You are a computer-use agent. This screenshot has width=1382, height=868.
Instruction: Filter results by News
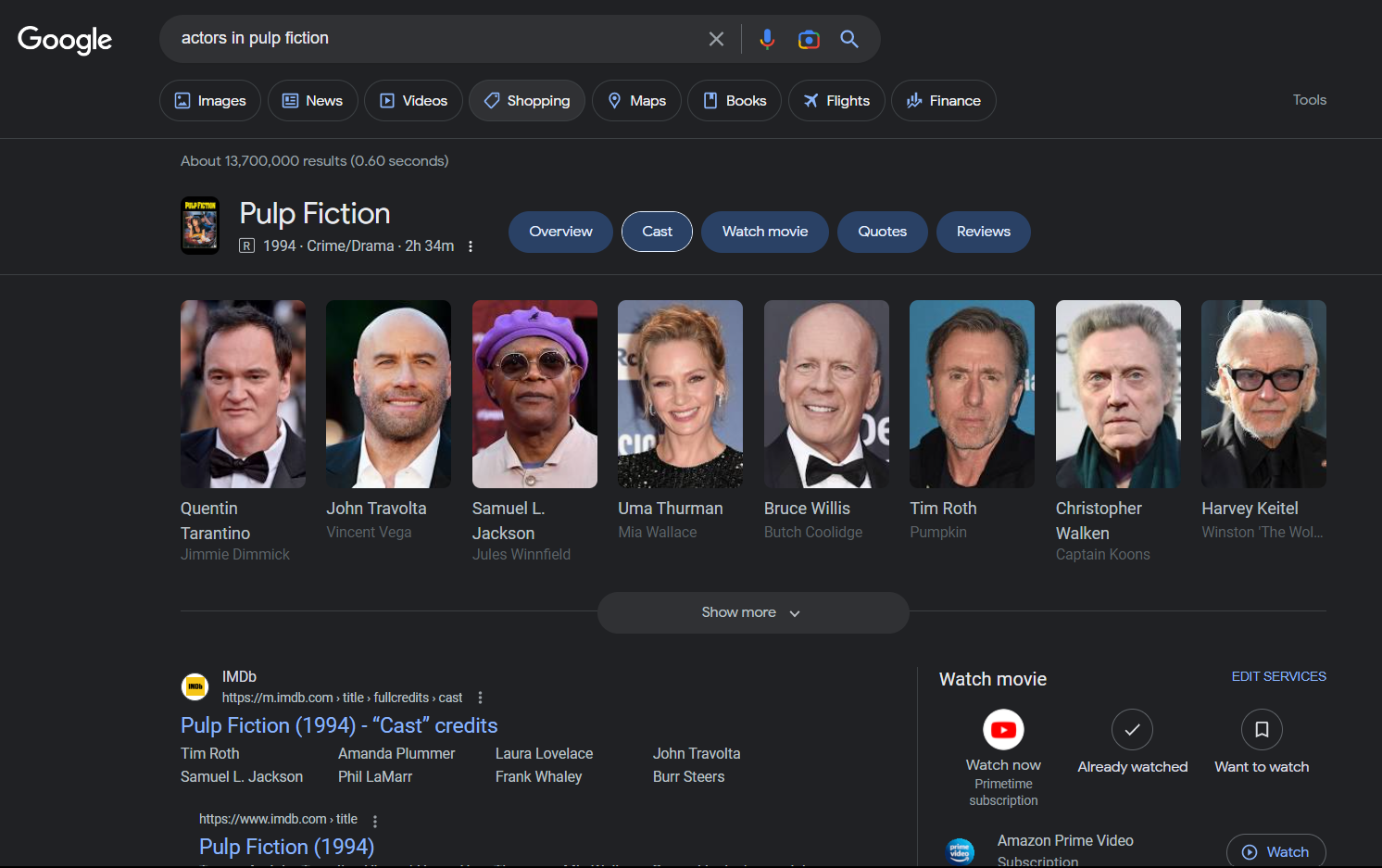tap(313, 100)
